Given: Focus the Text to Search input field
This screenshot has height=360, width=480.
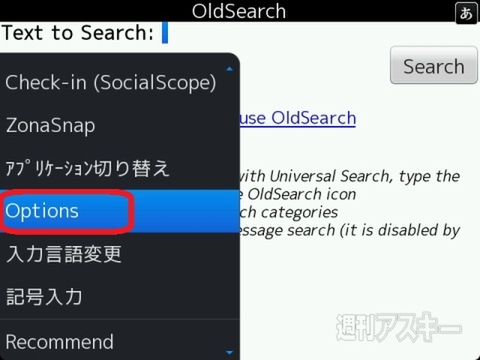Looking at the screenshot, I should pos(320,33).
